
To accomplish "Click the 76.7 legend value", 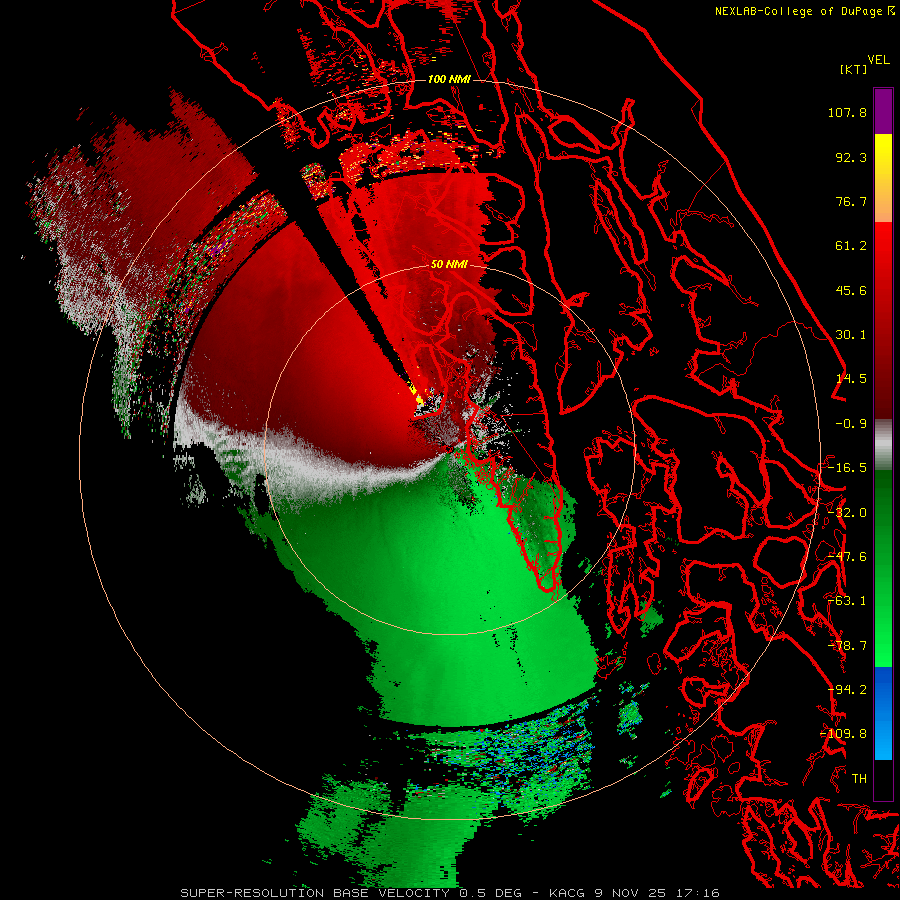I will (851, 201).
